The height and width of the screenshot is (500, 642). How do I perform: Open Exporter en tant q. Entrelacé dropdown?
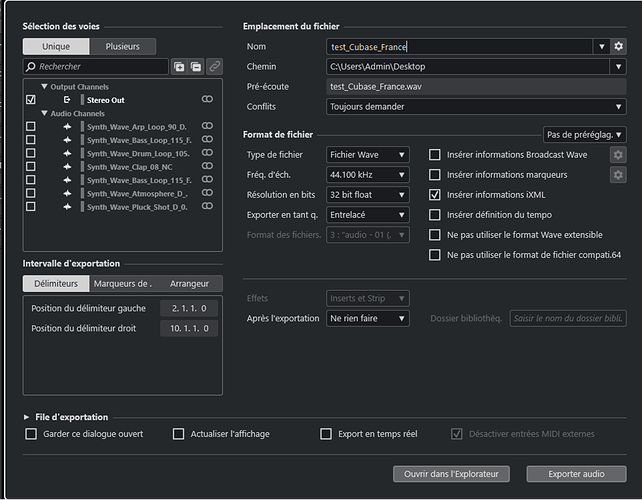(x=368, y=215)
